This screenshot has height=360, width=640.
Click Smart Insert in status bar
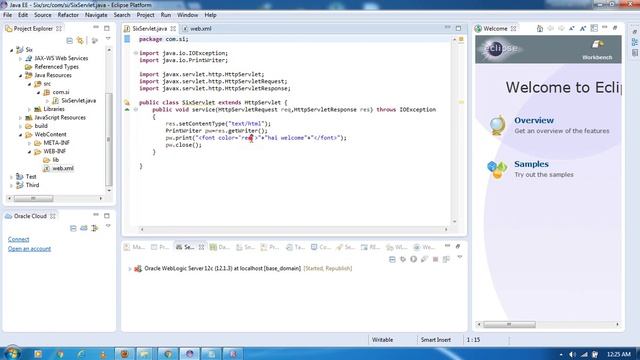(436, 340)
